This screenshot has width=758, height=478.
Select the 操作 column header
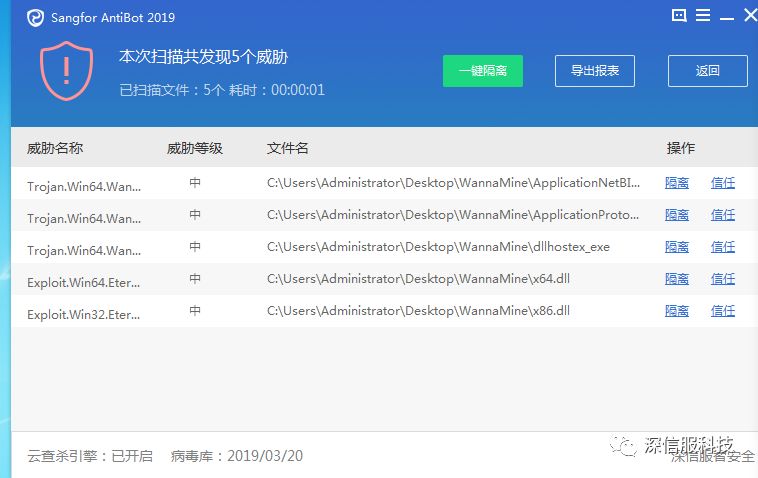(680, 148)
